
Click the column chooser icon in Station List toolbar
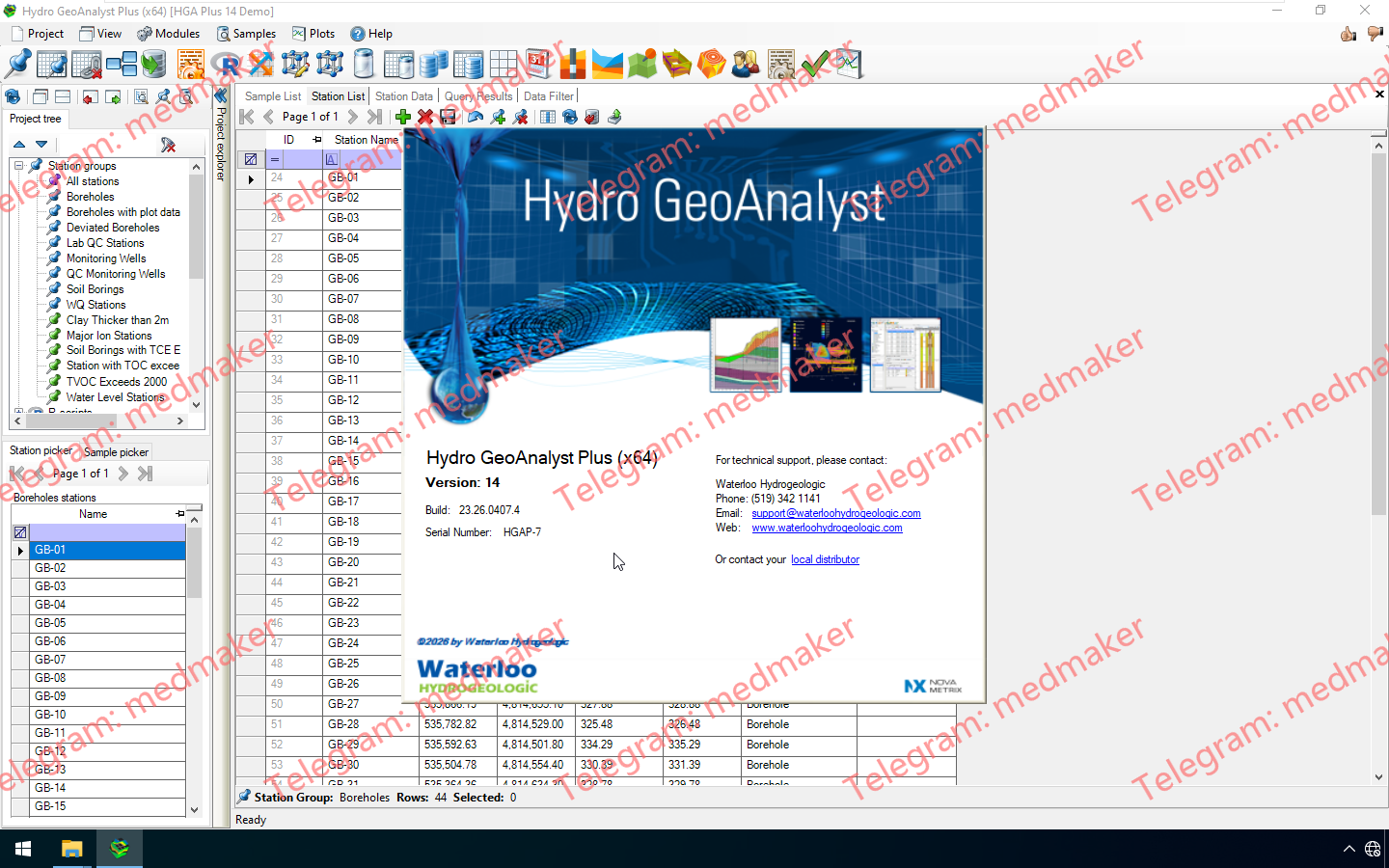(548, 117)
